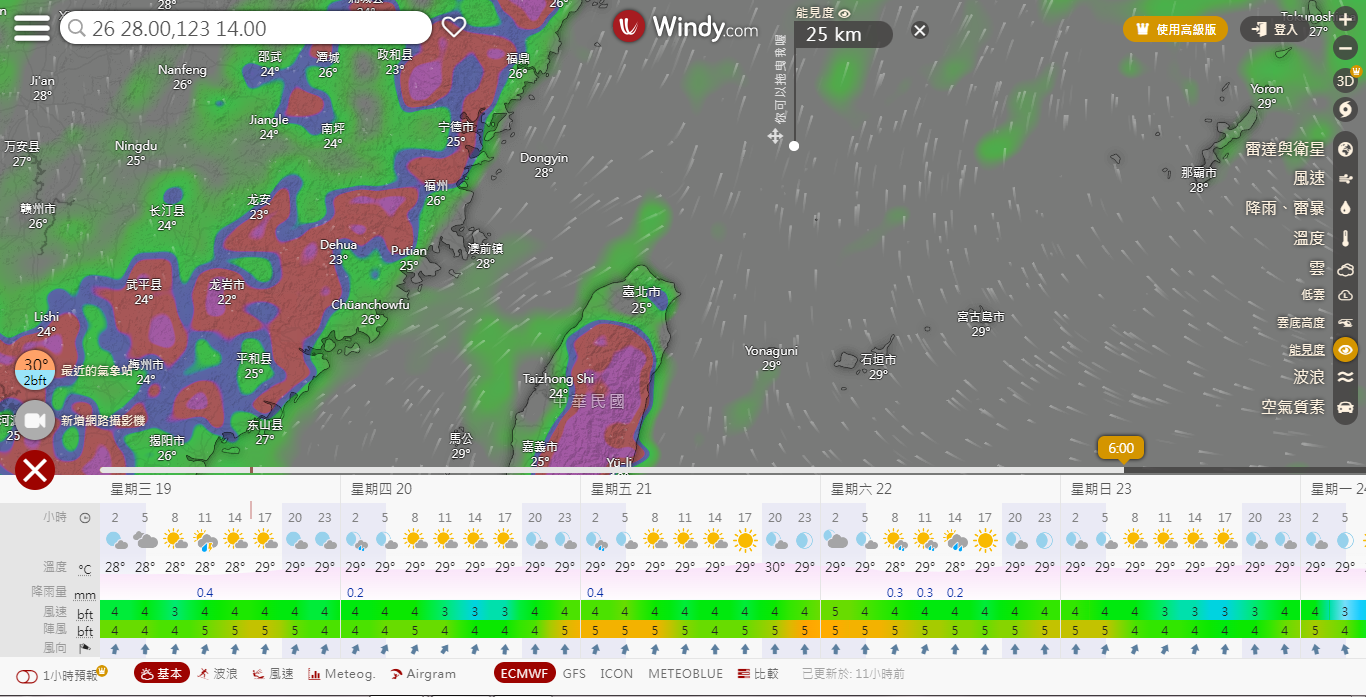Click the 星期五 21 day header
Viewport: 1366px width, 697px height.
(x=621, y=489)
